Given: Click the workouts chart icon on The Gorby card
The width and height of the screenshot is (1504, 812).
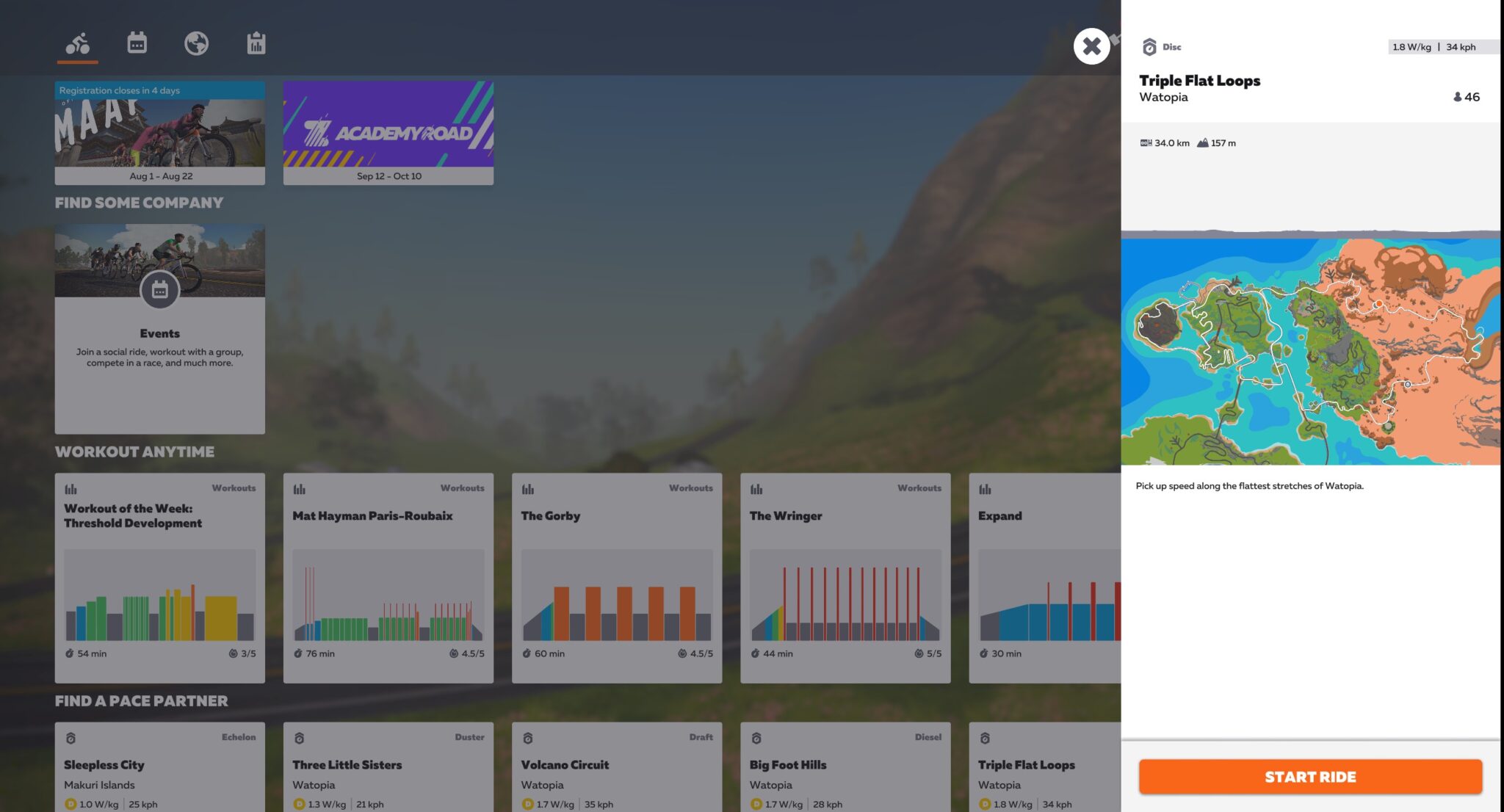Looking at the screenshot, I should pyautogui.click(x=528, y=488).
